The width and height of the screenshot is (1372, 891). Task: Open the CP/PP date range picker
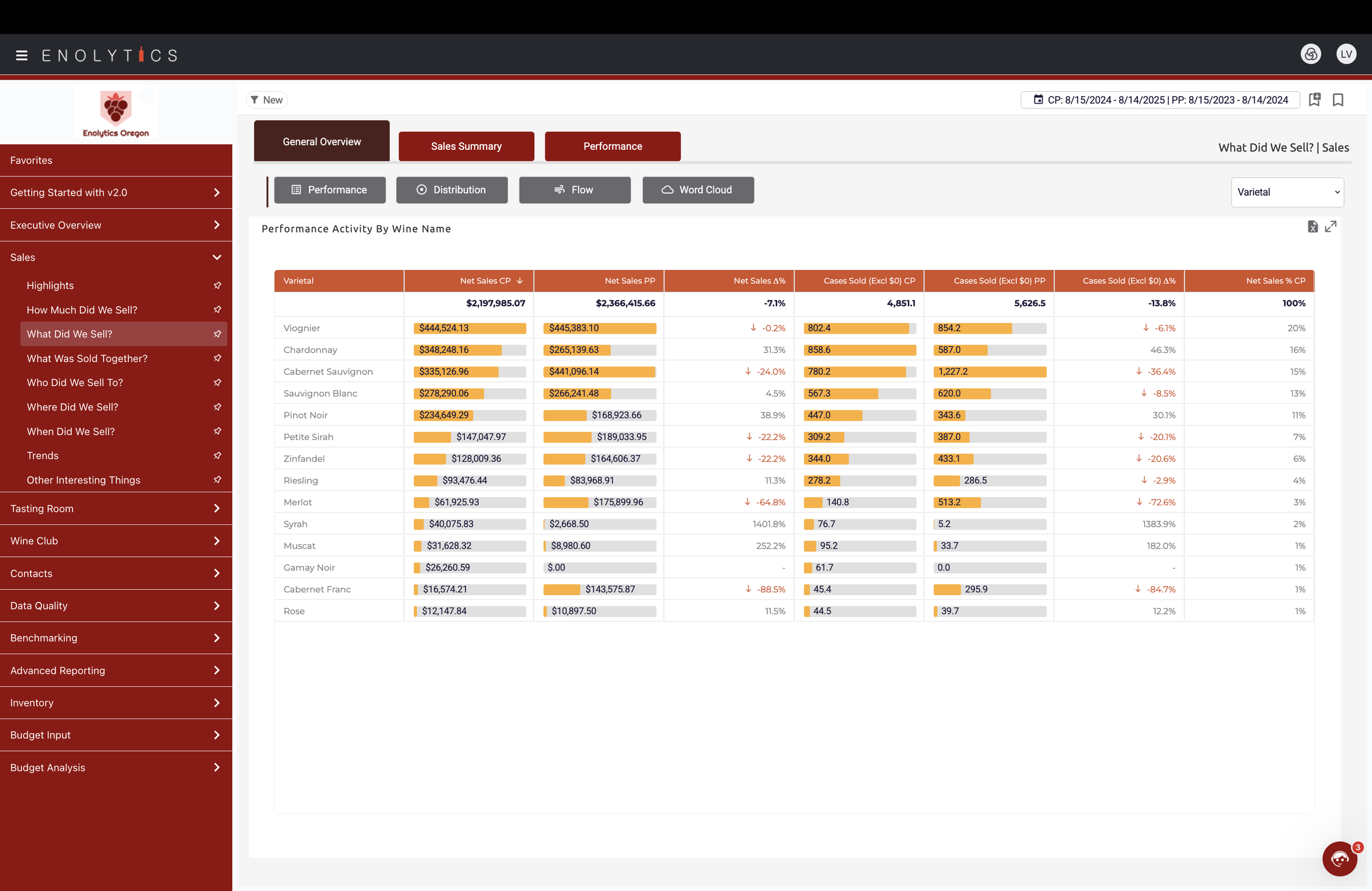click(x=1160, y=100)
